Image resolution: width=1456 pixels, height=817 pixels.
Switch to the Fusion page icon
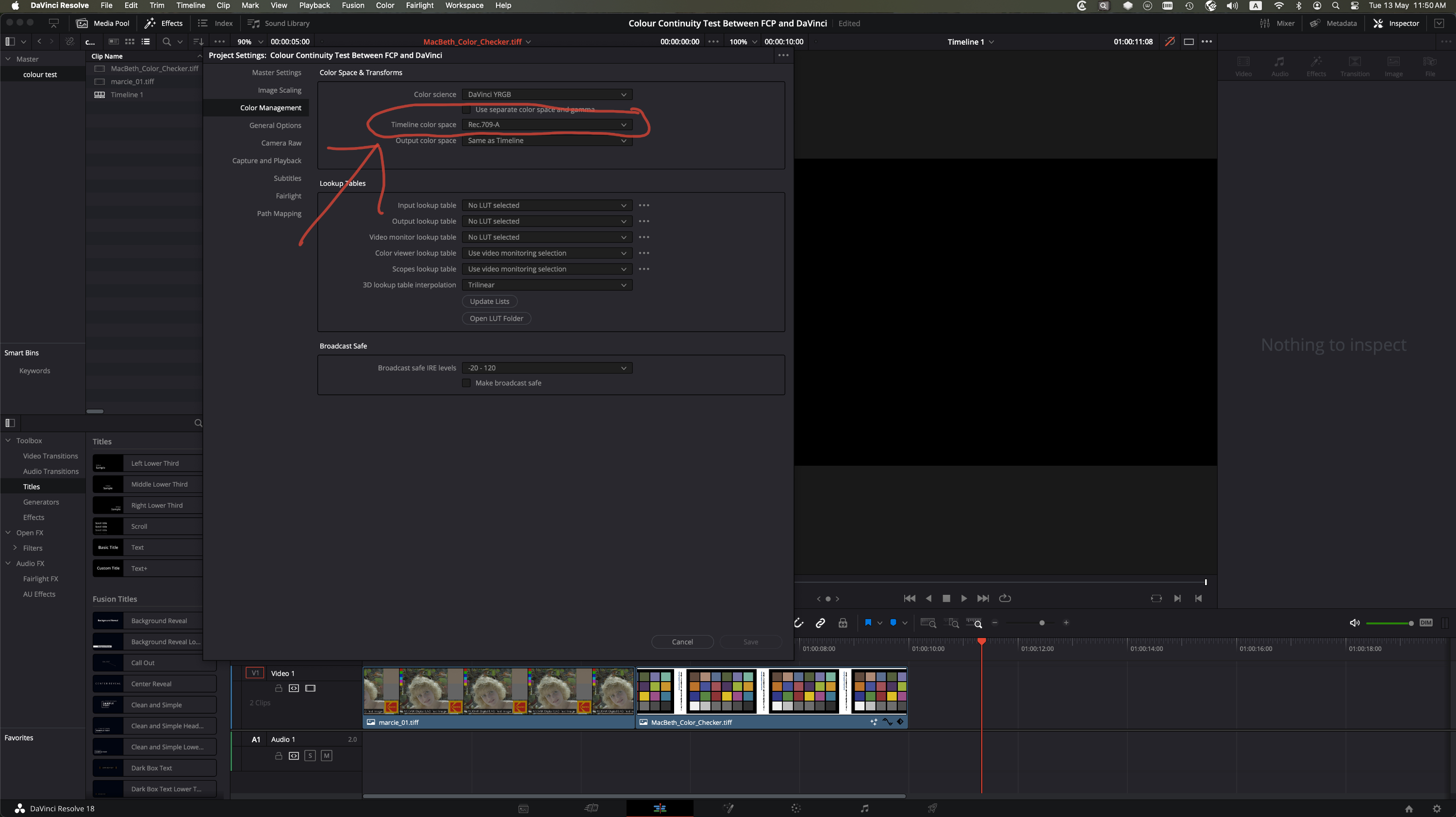click(x=728, y=808)
